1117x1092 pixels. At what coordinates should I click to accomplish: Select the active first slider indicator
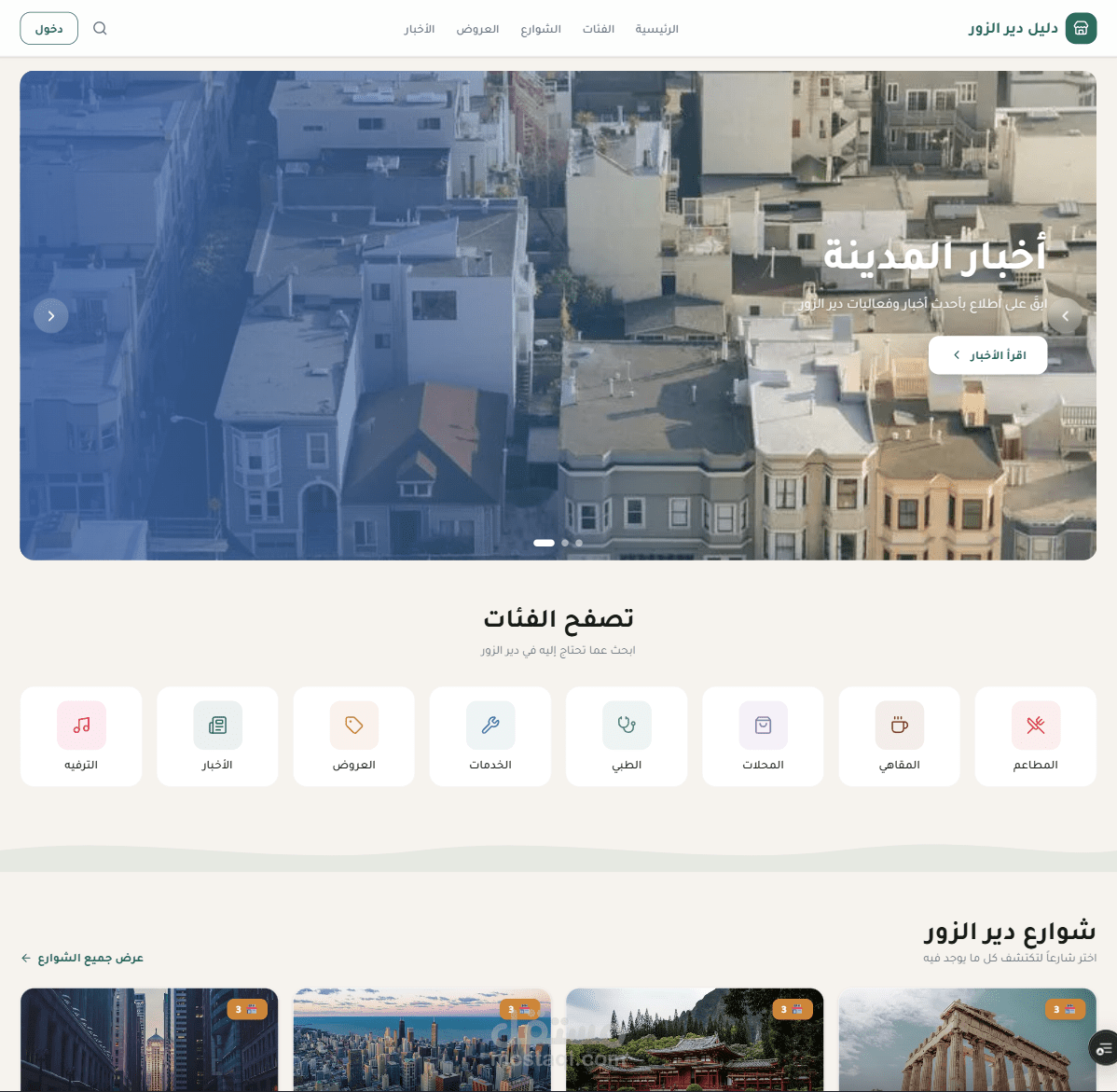[x=544, y=543]
